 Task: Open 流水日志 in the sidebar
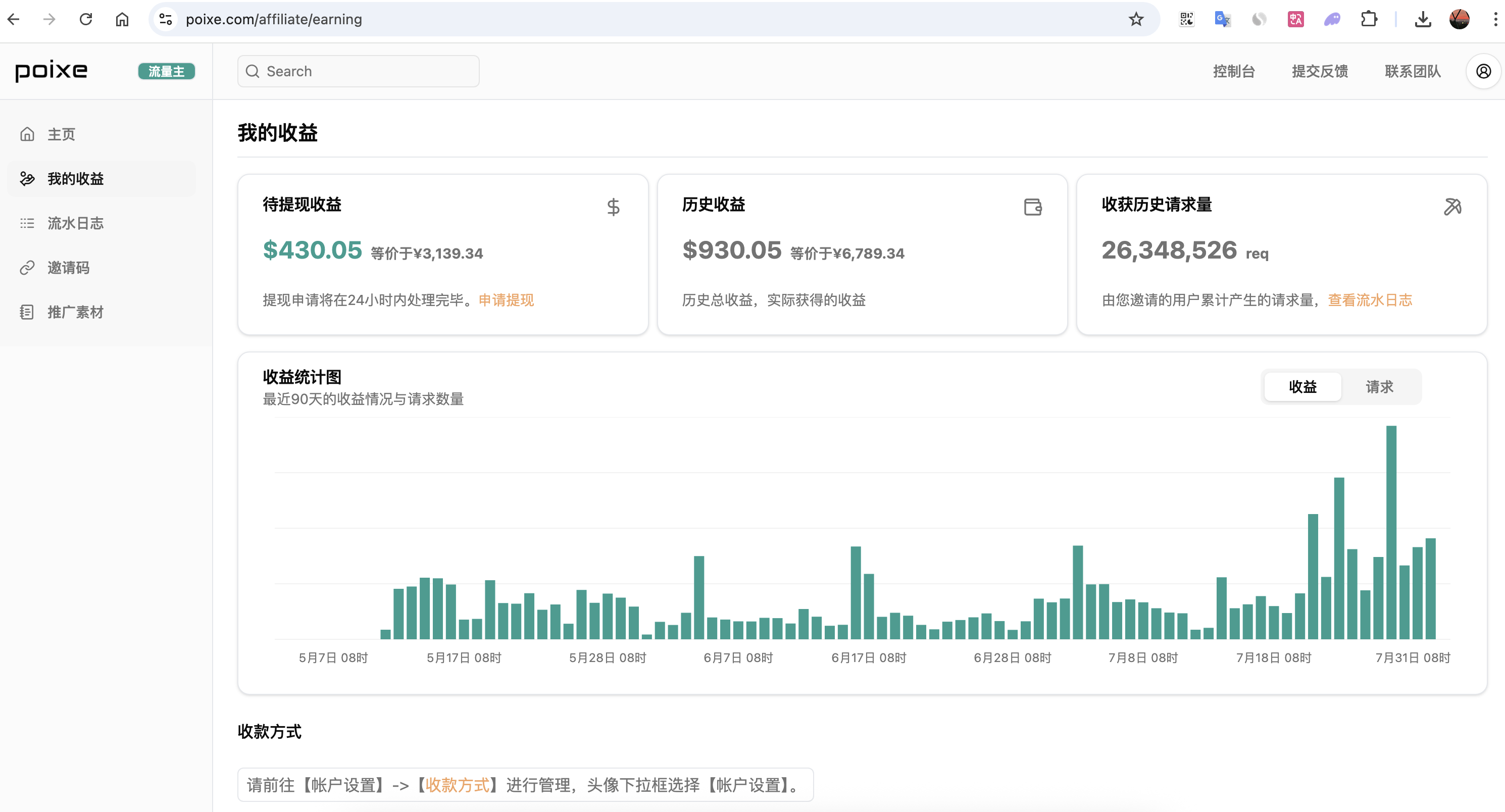pos(75,223)
